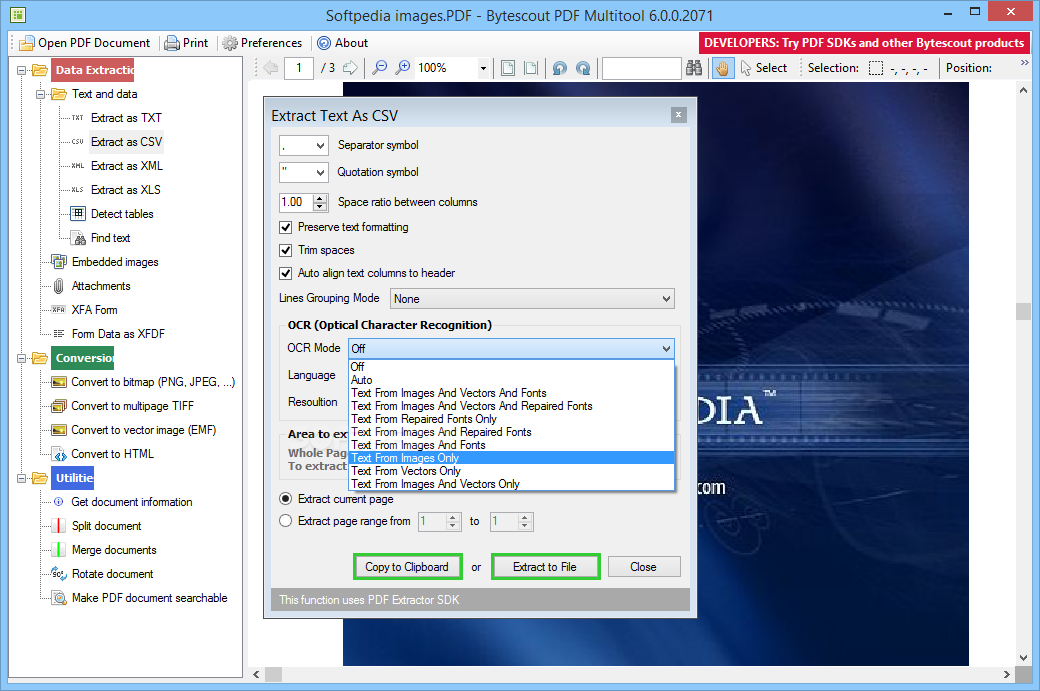Choose Text From Repaired Fonts Only
Viewport: 1040px width, 691px height.
pos(511,419)
